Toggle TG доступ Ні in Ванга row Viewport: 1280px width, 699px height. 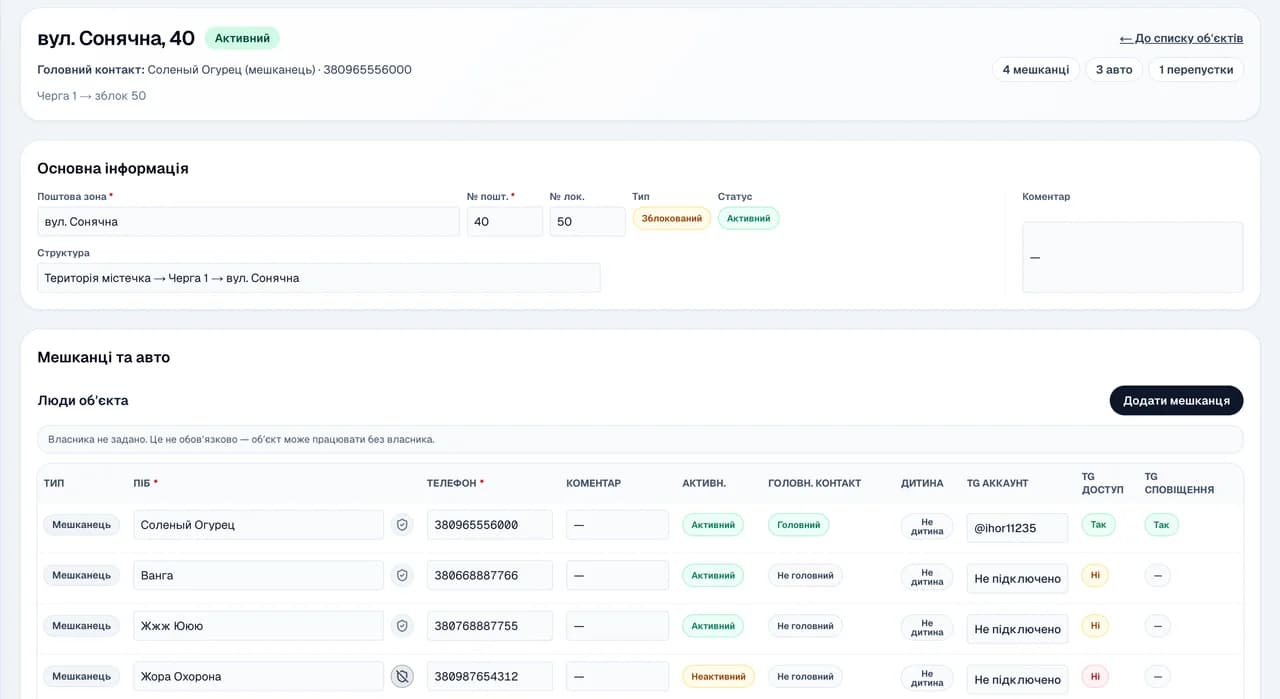tap(1095, 575)
